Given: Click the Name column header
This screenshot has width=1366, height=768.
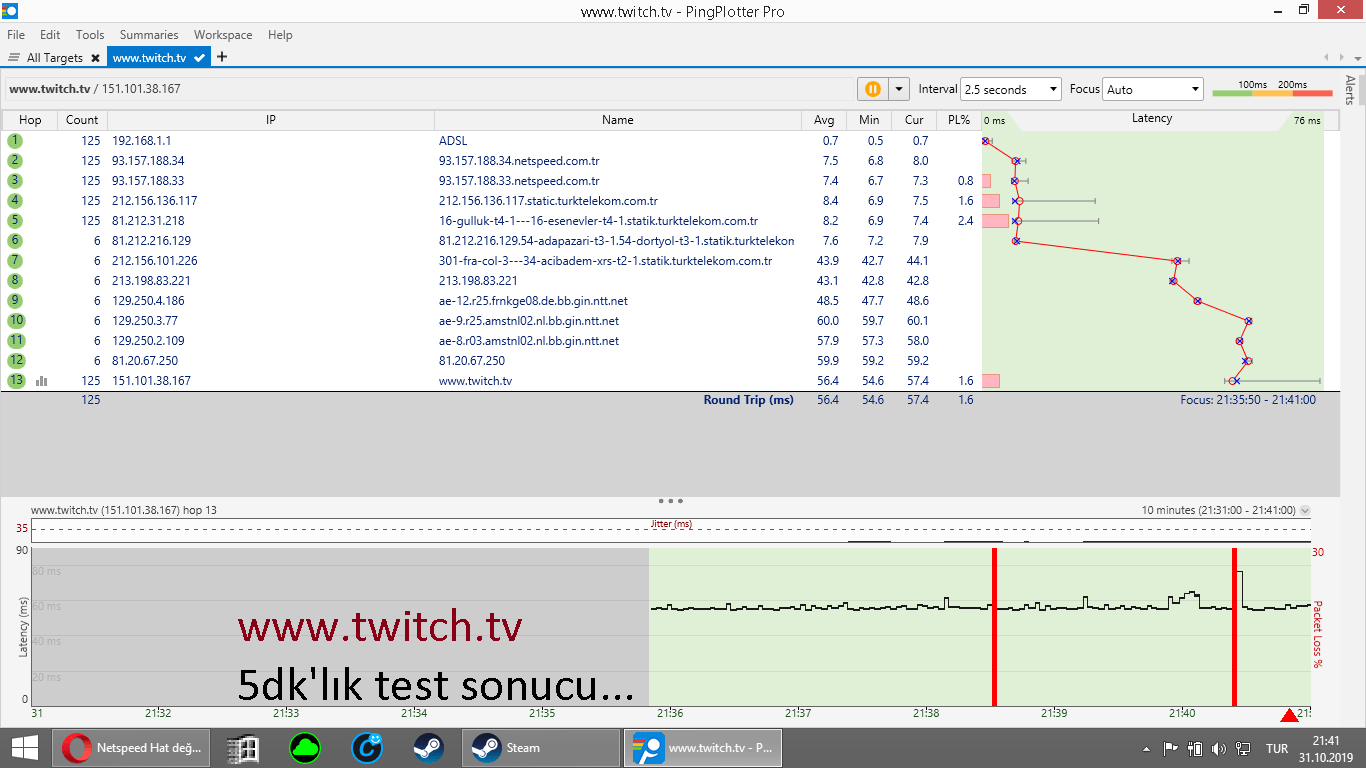Looking at the screenshot, I should (618, 120).
